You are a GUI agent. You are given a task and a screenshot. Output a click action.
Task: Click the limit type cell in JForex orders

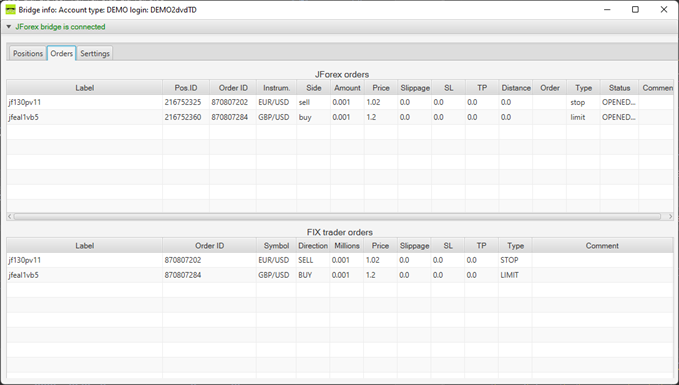point(578,117)
